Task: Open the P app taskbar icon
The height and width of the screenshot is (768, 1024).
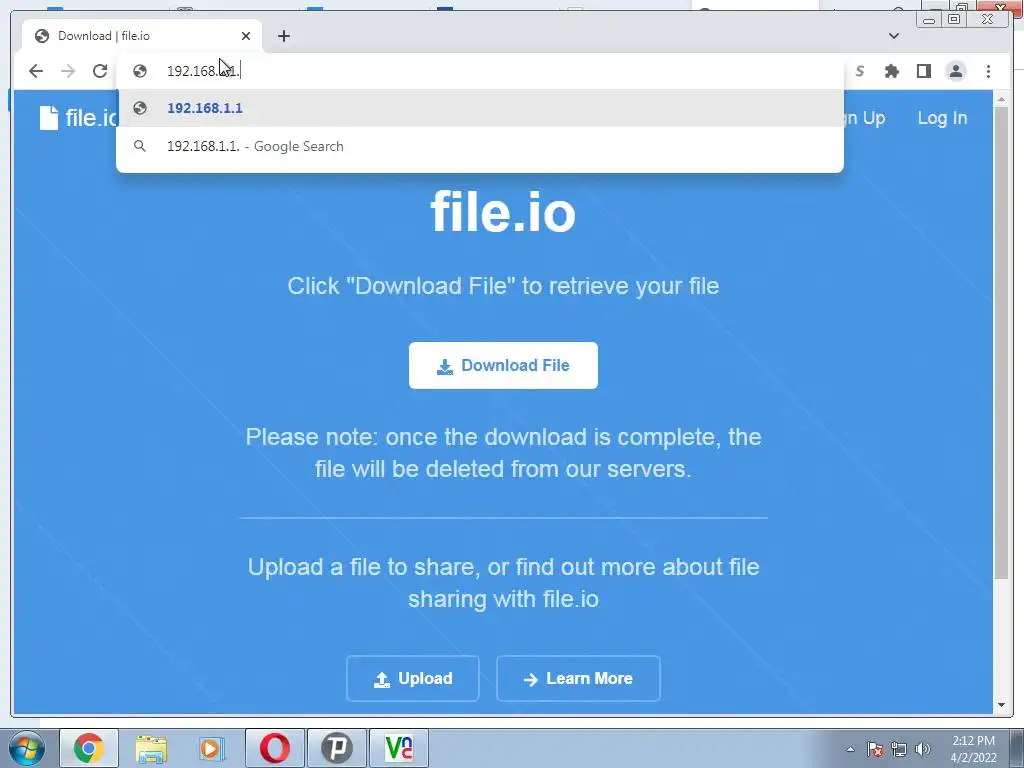Action: pos(337,748)
